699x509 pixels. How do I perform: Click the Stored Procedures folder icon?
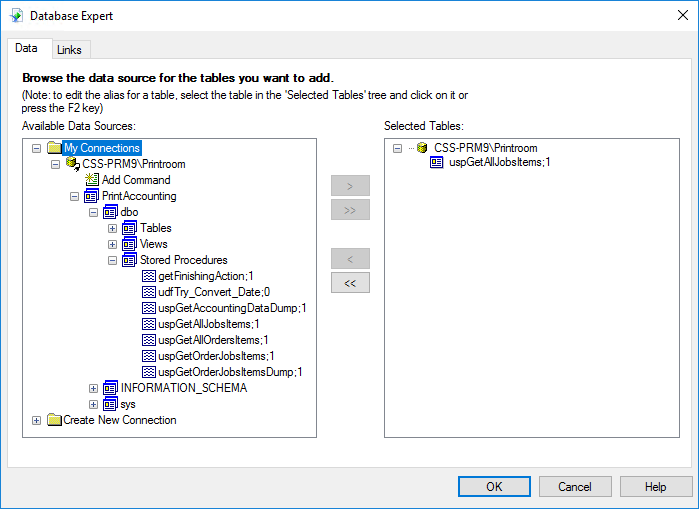(x=129, y=260)
